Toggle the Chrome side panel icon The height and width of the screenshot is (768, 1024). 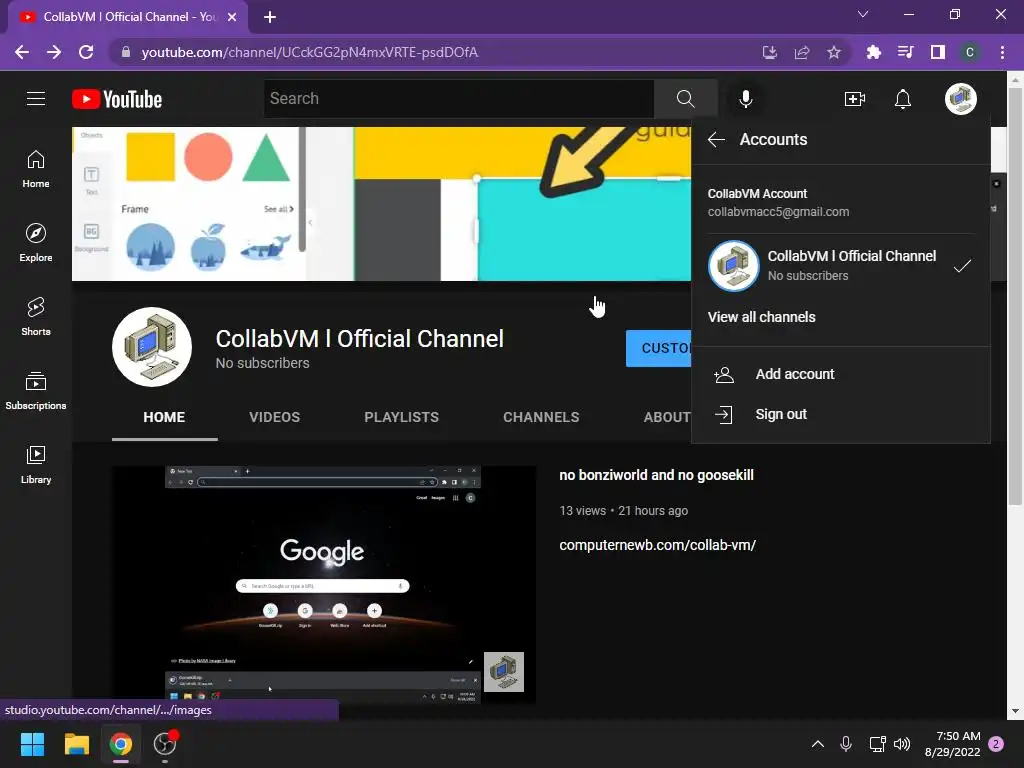tap(937, 52)
